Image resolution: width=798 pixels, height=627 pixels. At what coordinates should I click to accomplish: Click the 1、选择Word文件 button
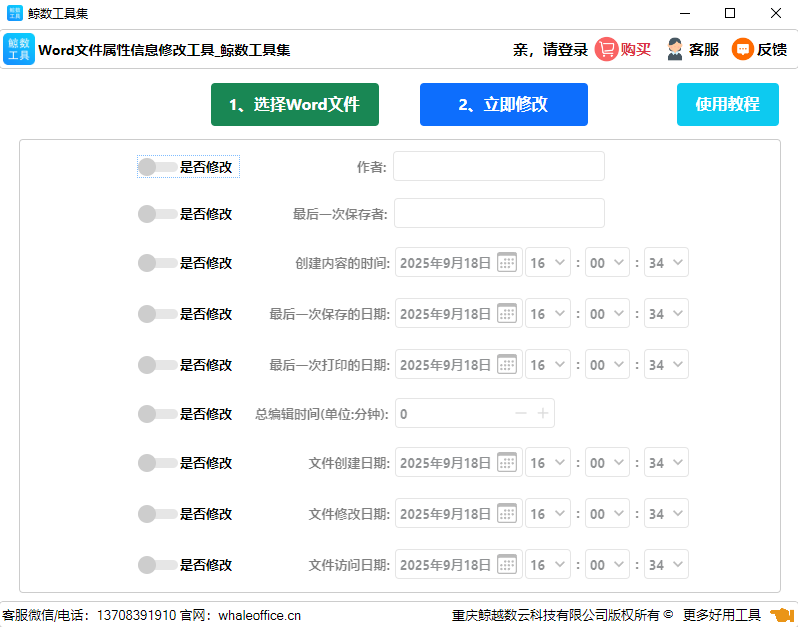pos(295,104)
